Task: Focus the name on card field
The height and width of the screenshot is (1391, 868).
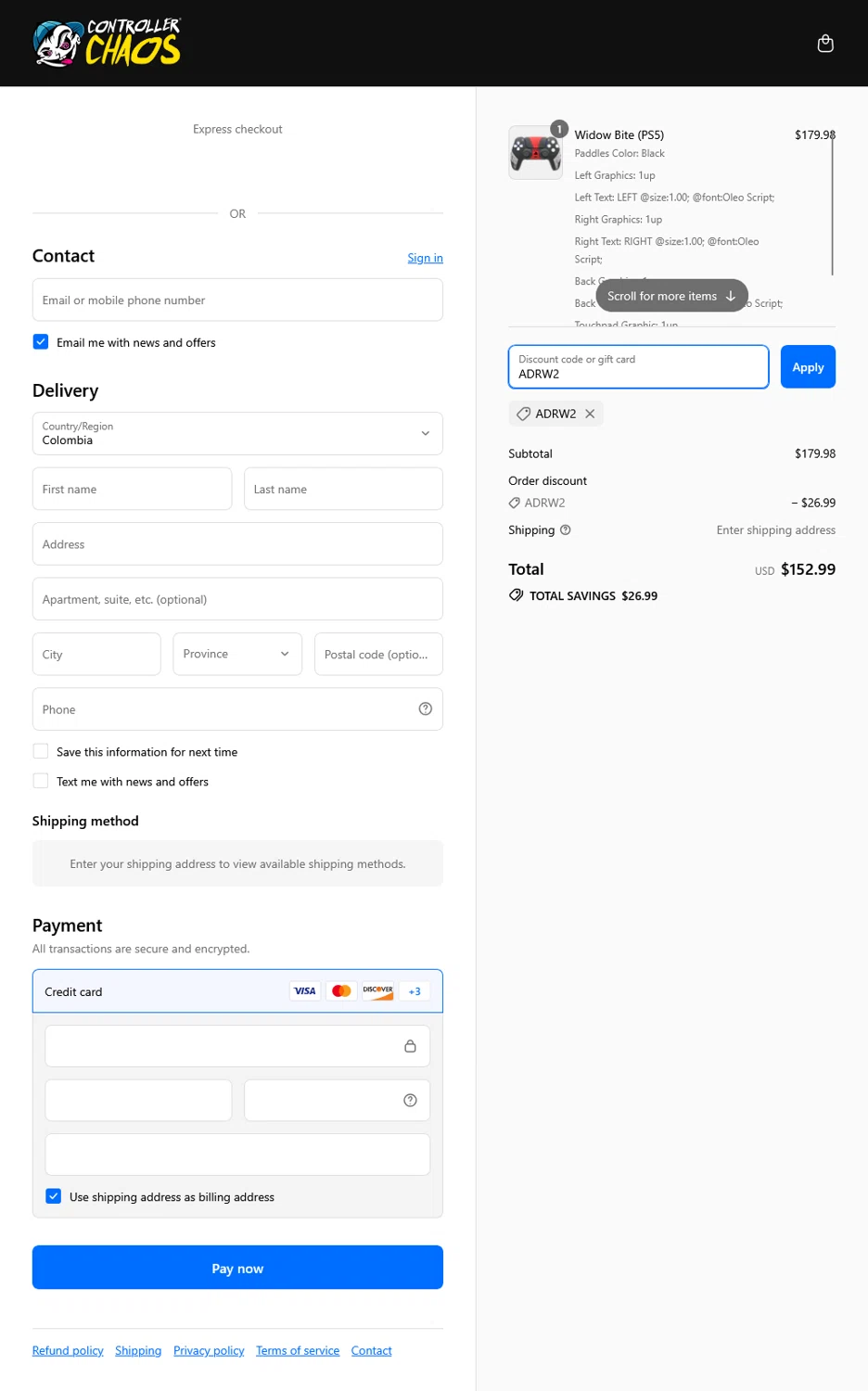Action: 237,1155
